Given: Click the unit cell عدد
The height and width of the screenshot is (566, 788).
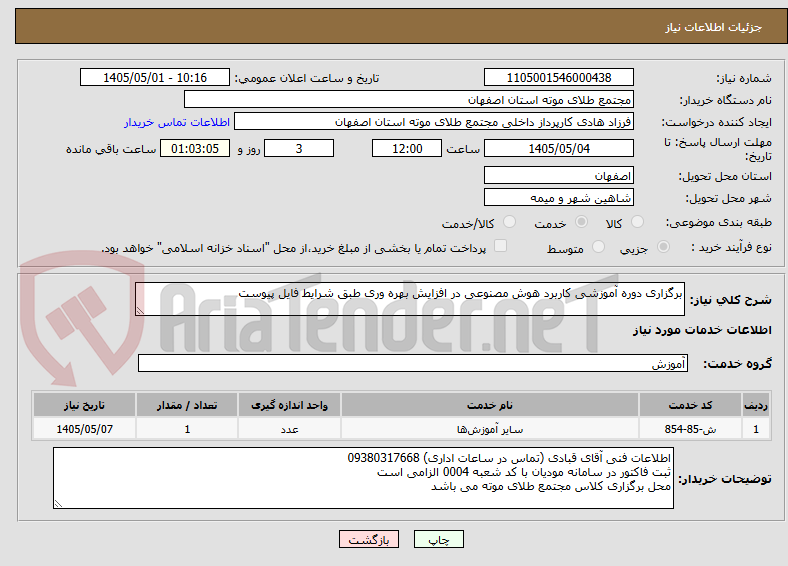Looking at the screenshot, I should click(289, 429).
